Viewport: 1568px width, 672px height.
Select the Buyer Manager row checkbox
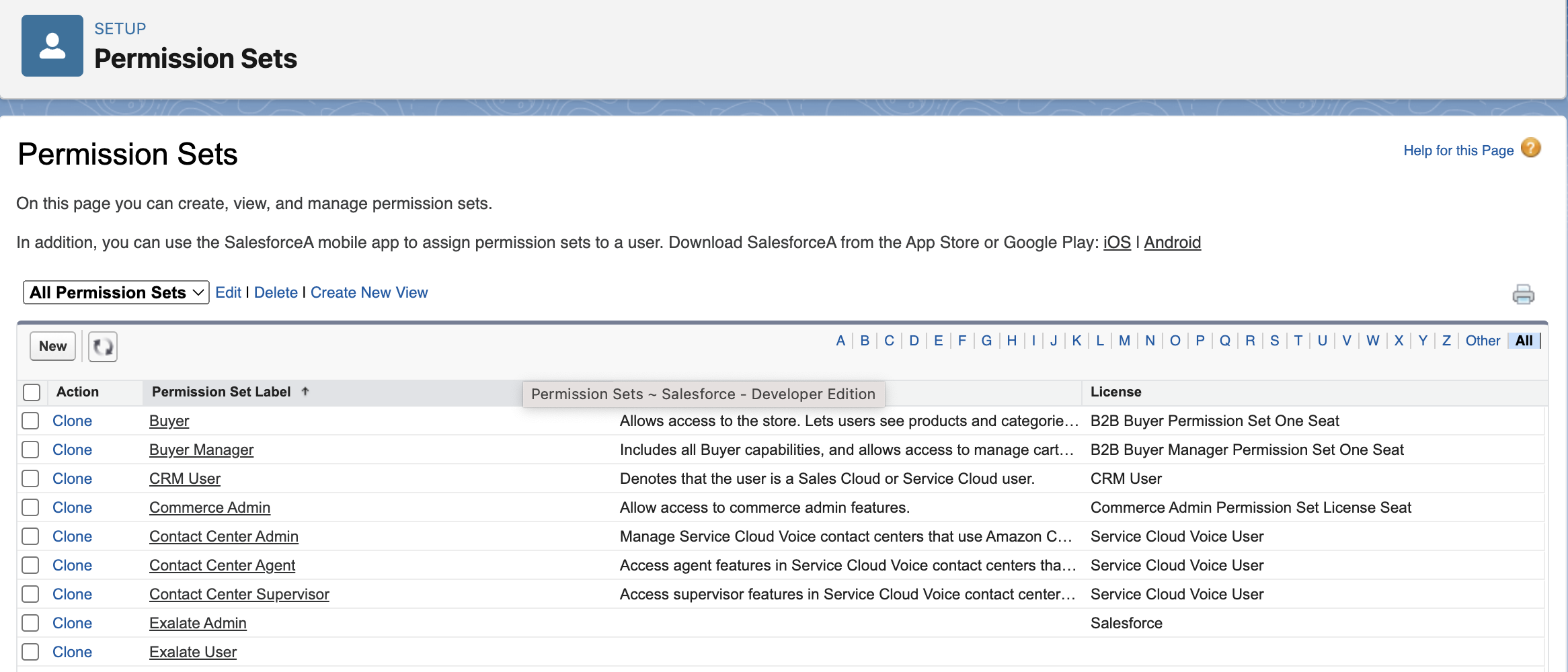click(30, 450)
